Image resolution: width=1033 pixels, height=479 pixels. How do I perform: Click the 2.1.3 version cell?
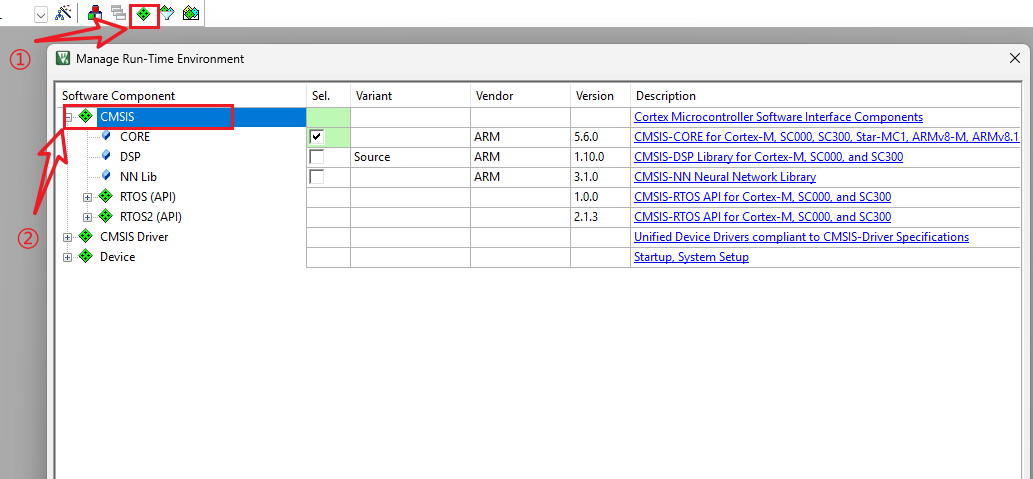[600, 216]
